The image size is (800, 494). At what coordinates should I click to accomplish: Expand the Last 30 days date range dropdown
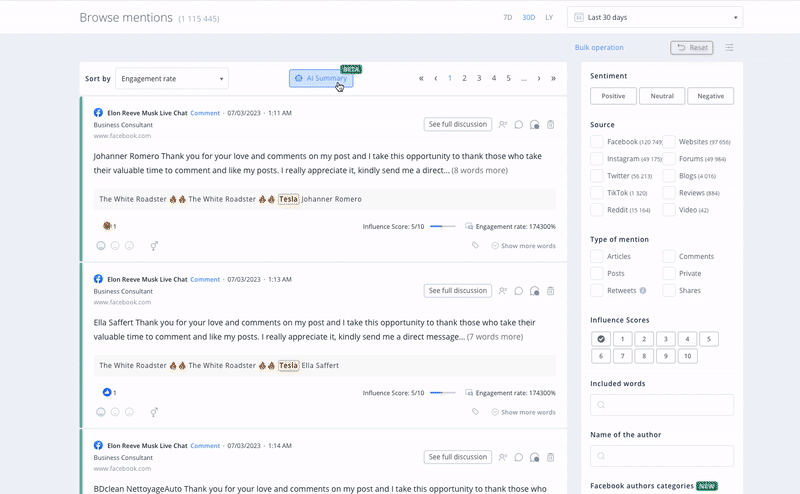(654, 17)
